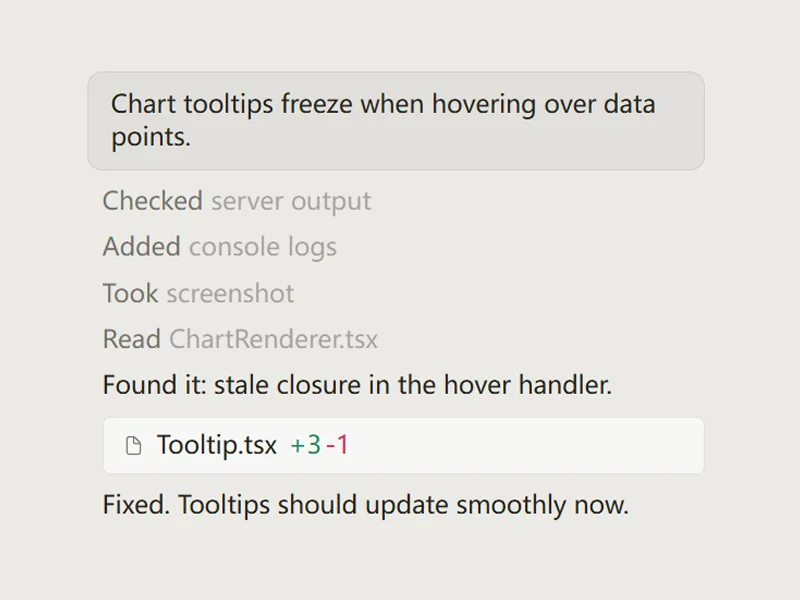Viewport: 800px width, 600px height.
Task: Click the word "smoothly" in the final reply
Action: tap(511, 505)
